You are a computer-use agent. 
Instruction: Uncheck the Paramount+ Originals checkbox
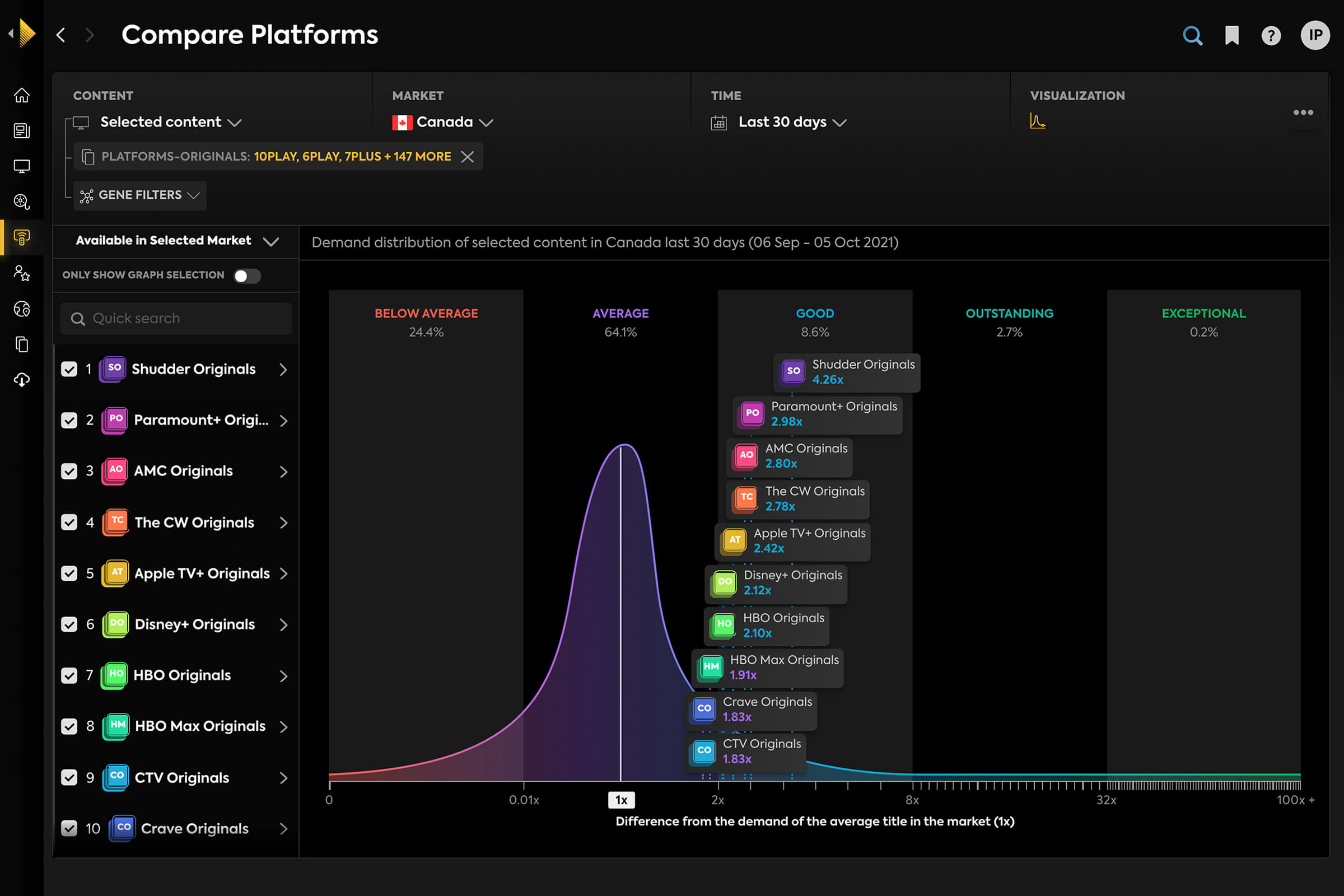(69, 420)
